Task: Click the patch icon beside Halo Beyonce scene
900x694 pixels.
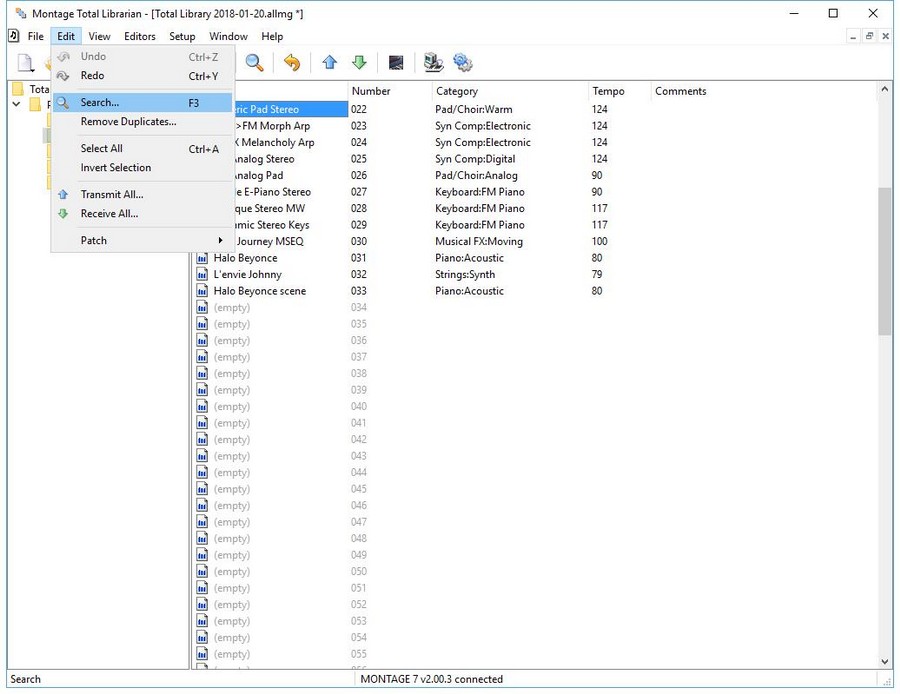Action: 202,291
